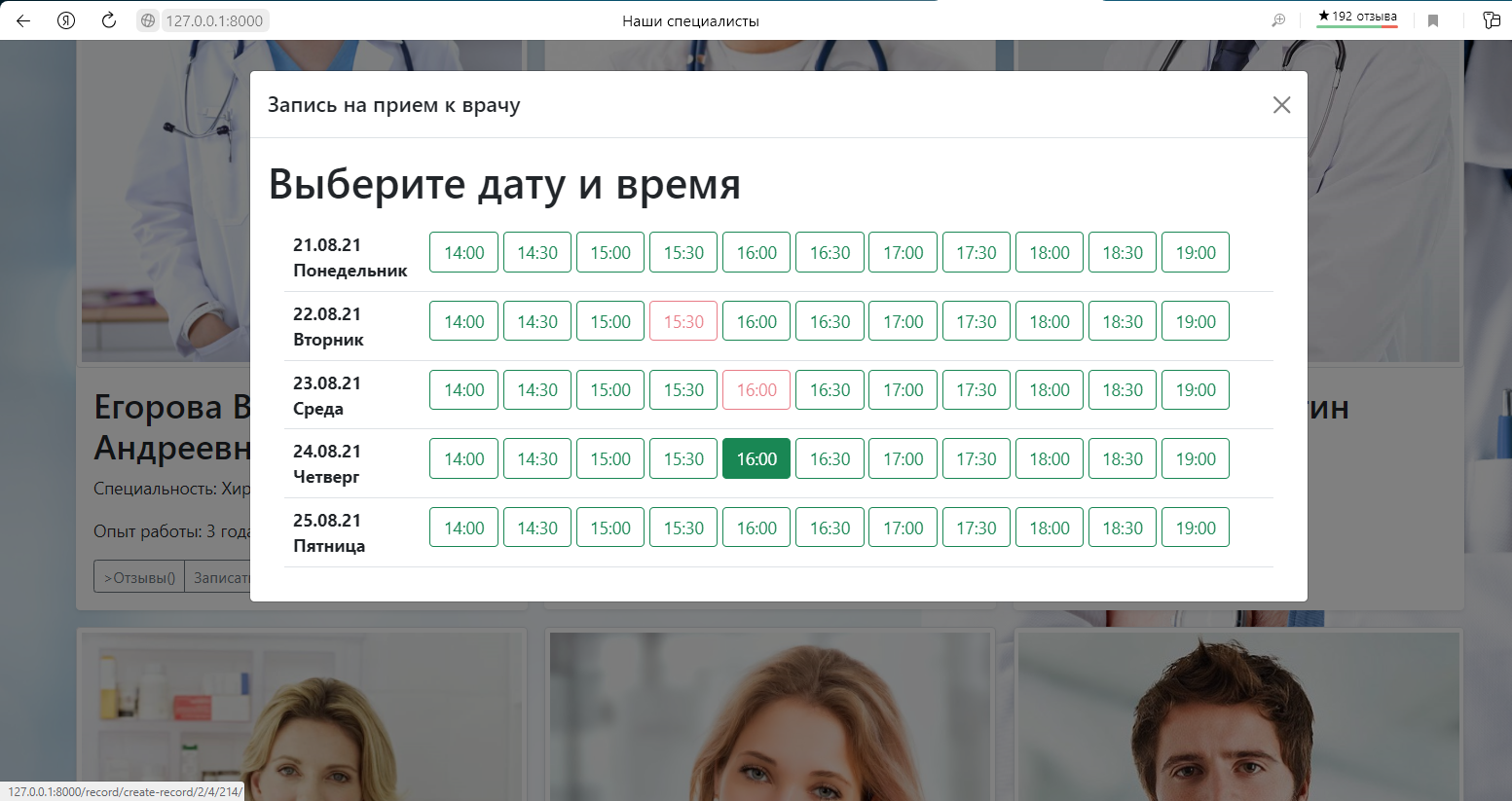This screenshot has height=801, width=1512.
Task: Click the bookmark flag icon
Action: [x=1432, y=20]
